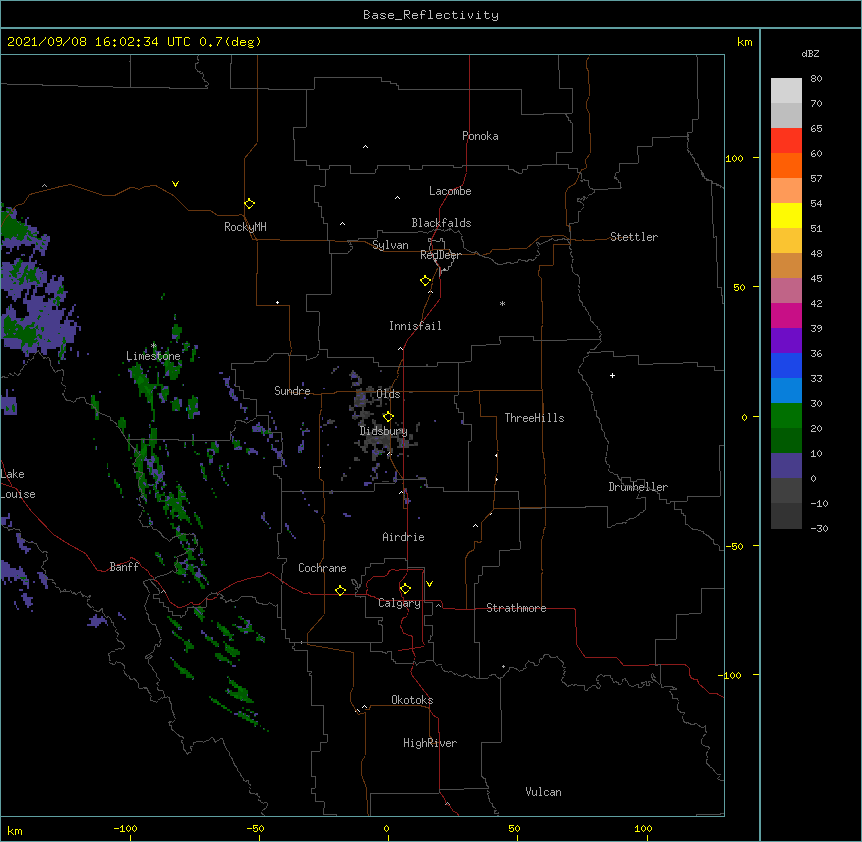This screenshot has width=862, height=842.
Task: Click the Lake Louise label at left edge
Action: pos(18,484)
